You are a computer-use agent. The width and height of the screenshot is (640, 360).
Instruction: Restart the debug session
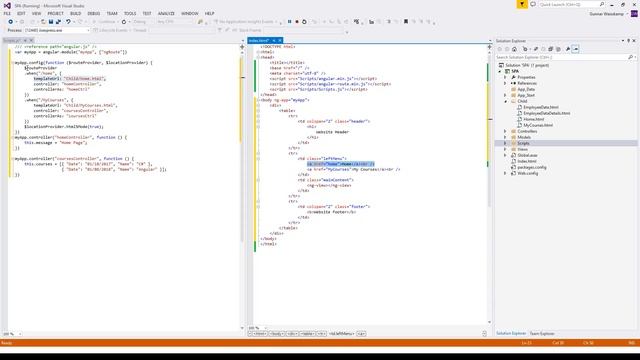(304, 22)
